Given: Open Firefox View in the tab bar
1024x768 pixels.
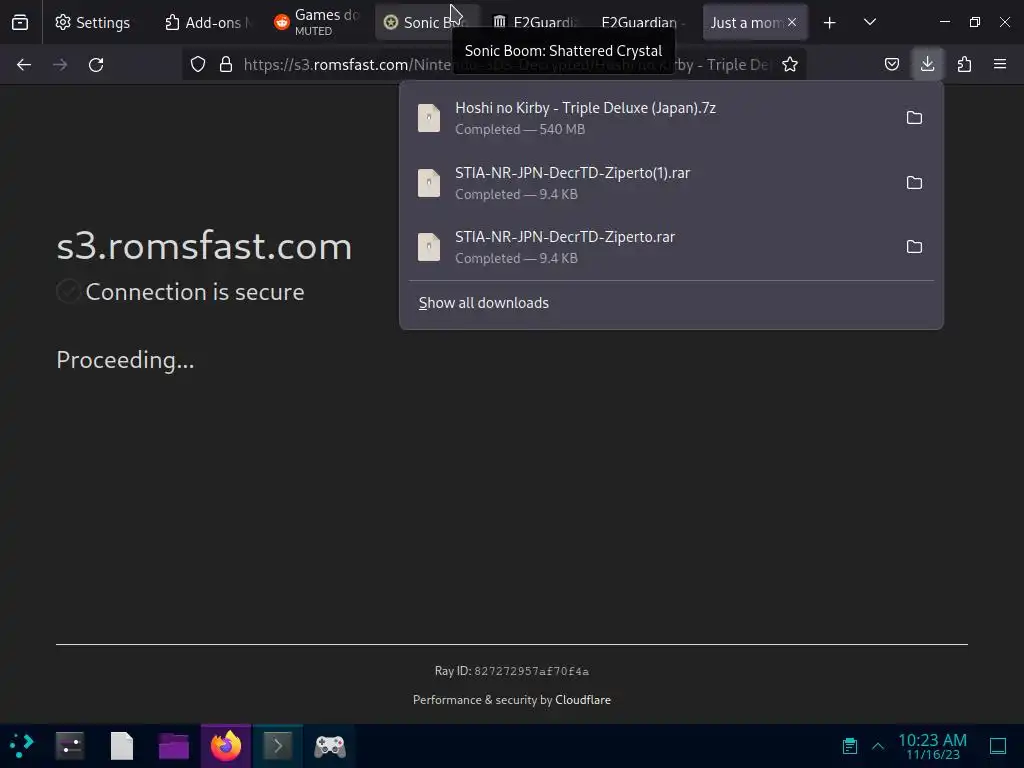Looking at the screenshot, I should click(x=20, y=22).
